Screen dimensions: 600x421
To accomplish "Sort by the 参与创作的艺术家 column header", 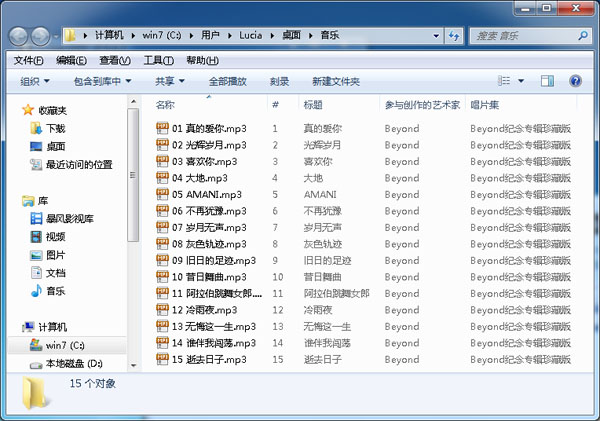I will coord(422,105).
